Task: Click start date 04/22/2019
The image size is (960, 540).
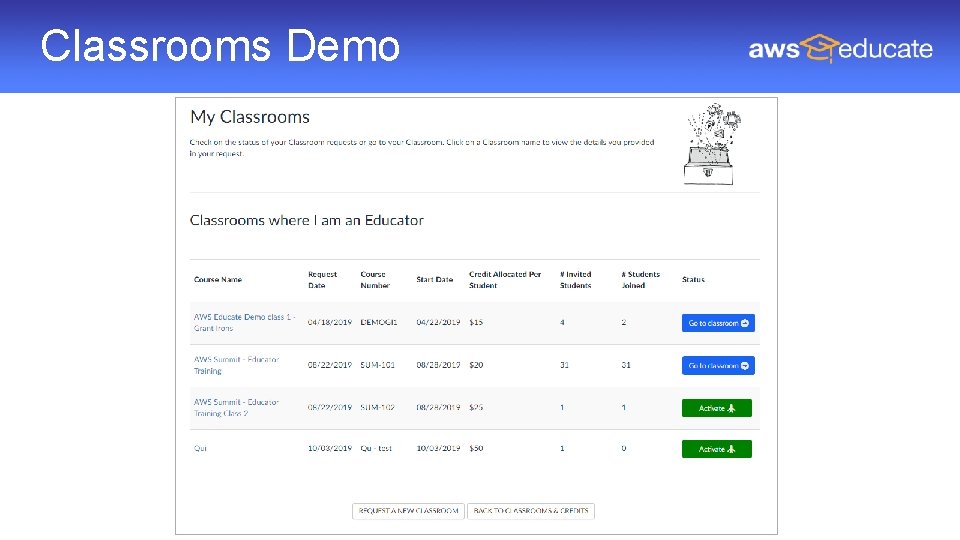Action: tap(438, 322)
